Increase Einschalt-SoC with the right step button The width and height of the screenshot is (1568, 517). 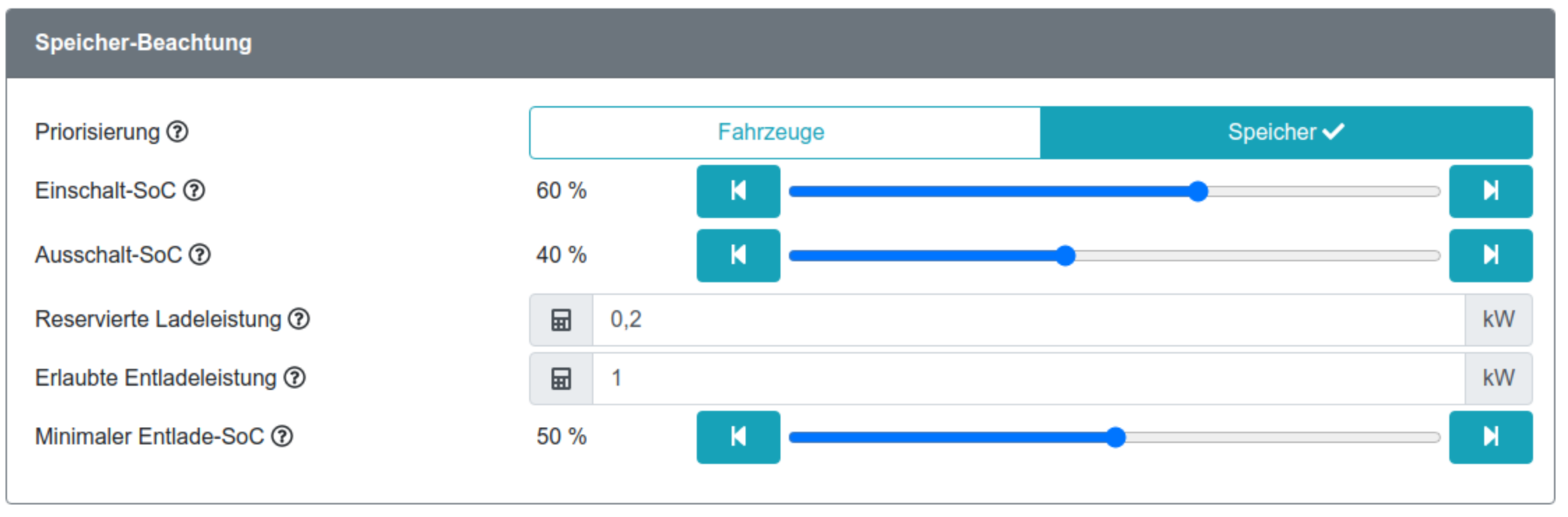click(x=1491, y=191)
